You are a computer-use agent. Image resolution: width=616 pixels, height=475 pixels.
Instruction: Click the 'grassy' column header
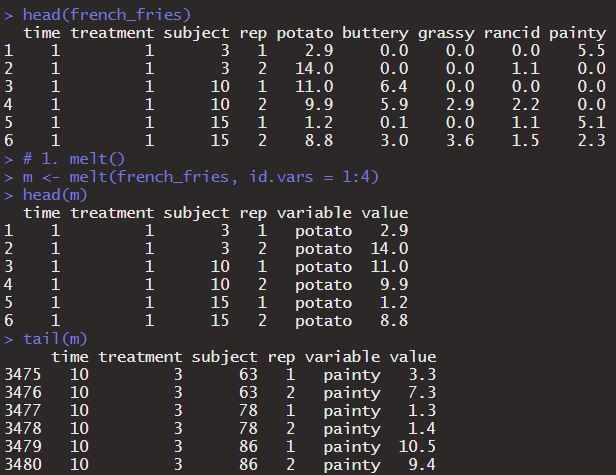(446, 33)
